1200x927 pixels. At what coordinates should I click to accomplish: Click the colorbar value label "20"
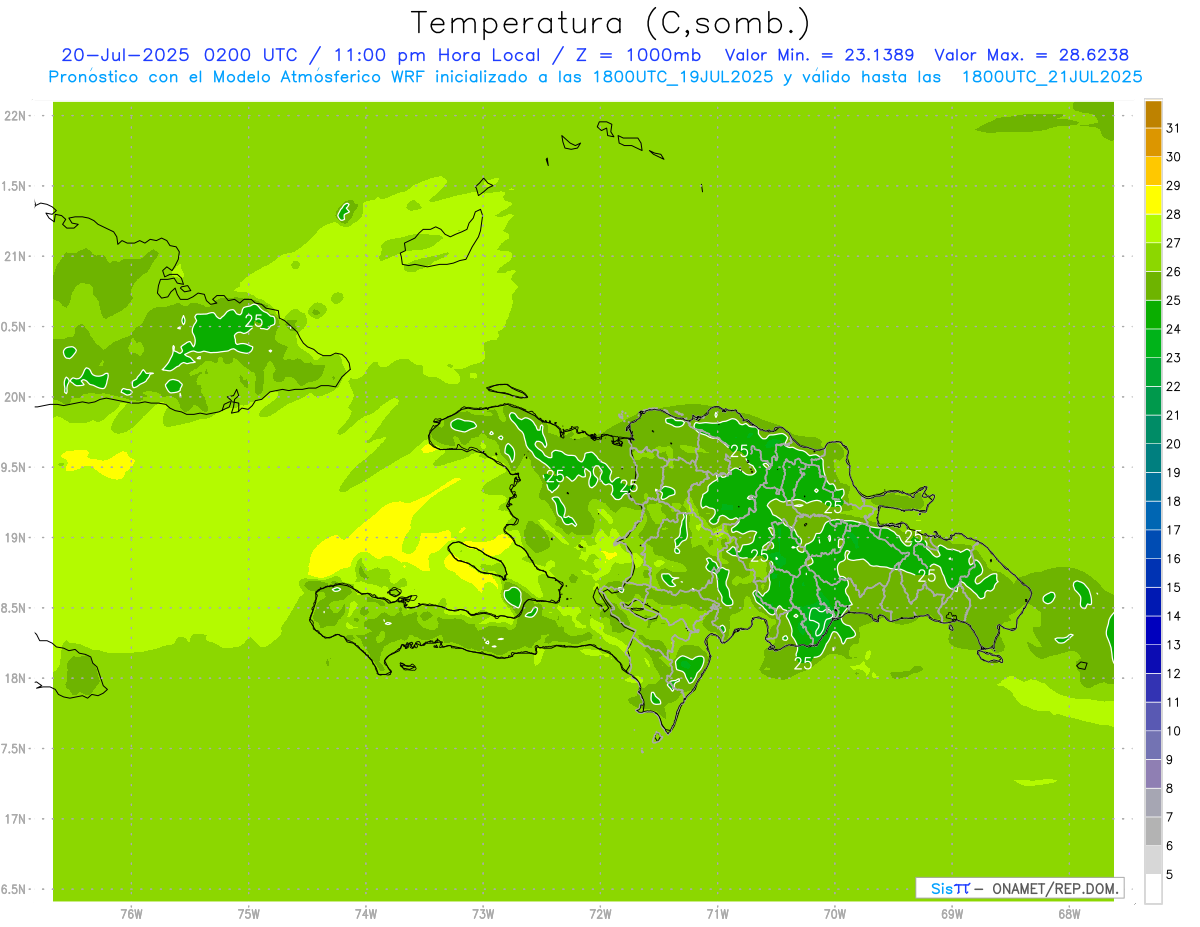[x=1173, y=444]
